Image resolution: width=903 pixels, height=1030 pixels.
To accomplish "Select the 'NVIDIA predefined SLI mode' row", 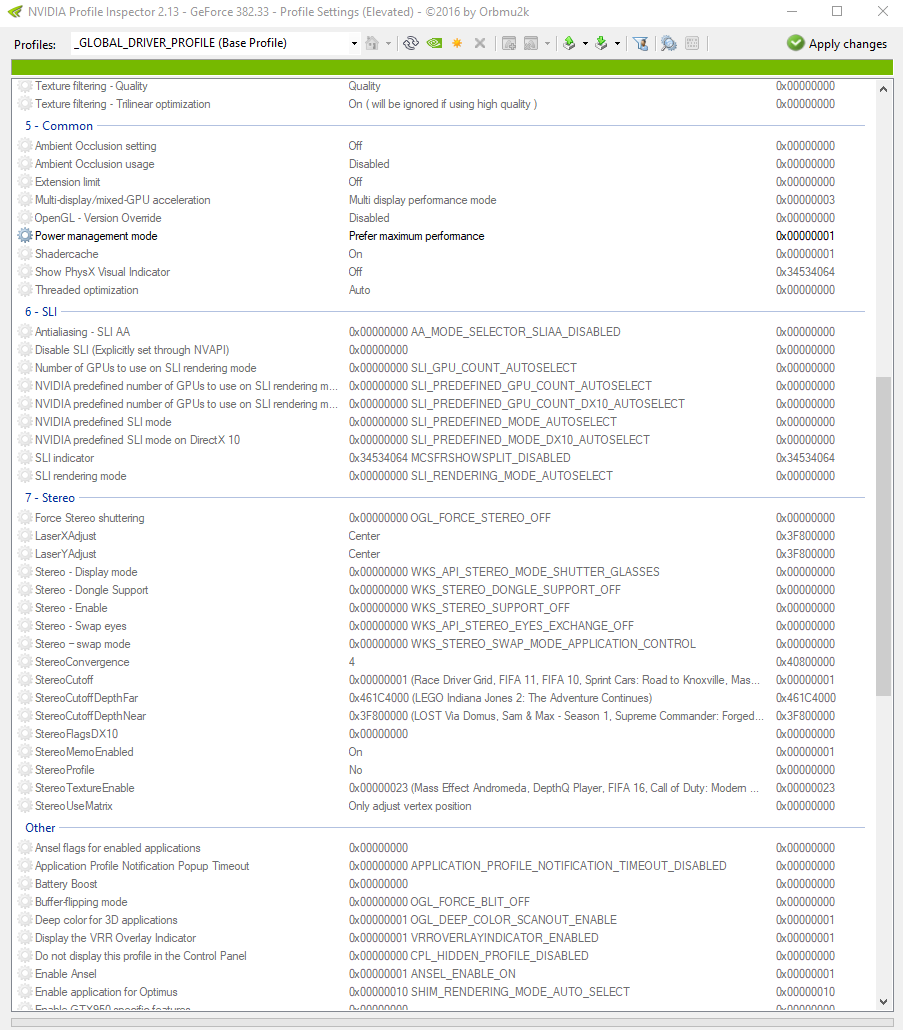I will click(443, 422).
